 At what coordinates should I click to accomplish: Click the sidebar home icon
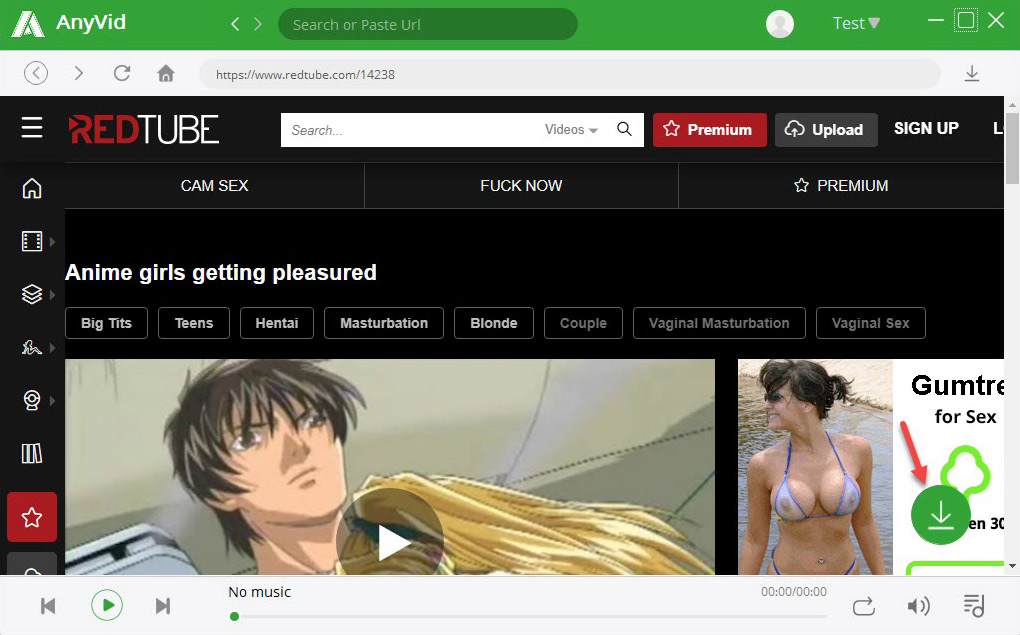coord(32,188)
